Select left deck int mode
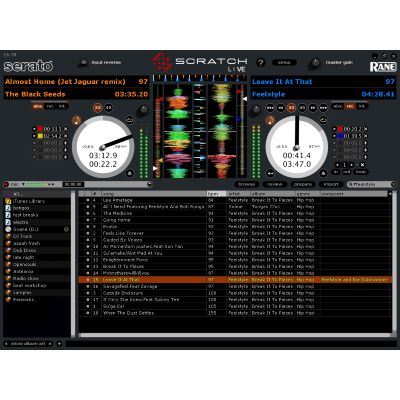The image size is (400, 400). point(62,106)
